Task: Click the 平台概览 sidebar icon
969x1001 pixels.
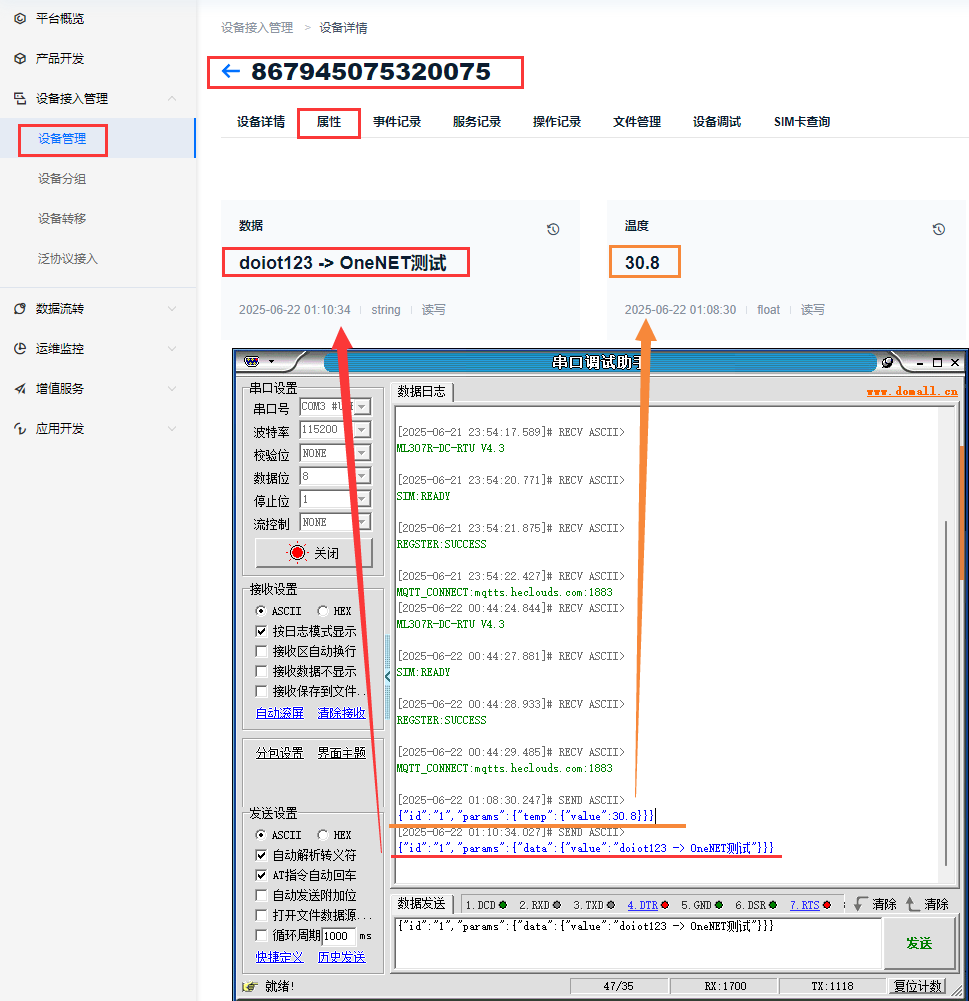Action: [20, 18]
